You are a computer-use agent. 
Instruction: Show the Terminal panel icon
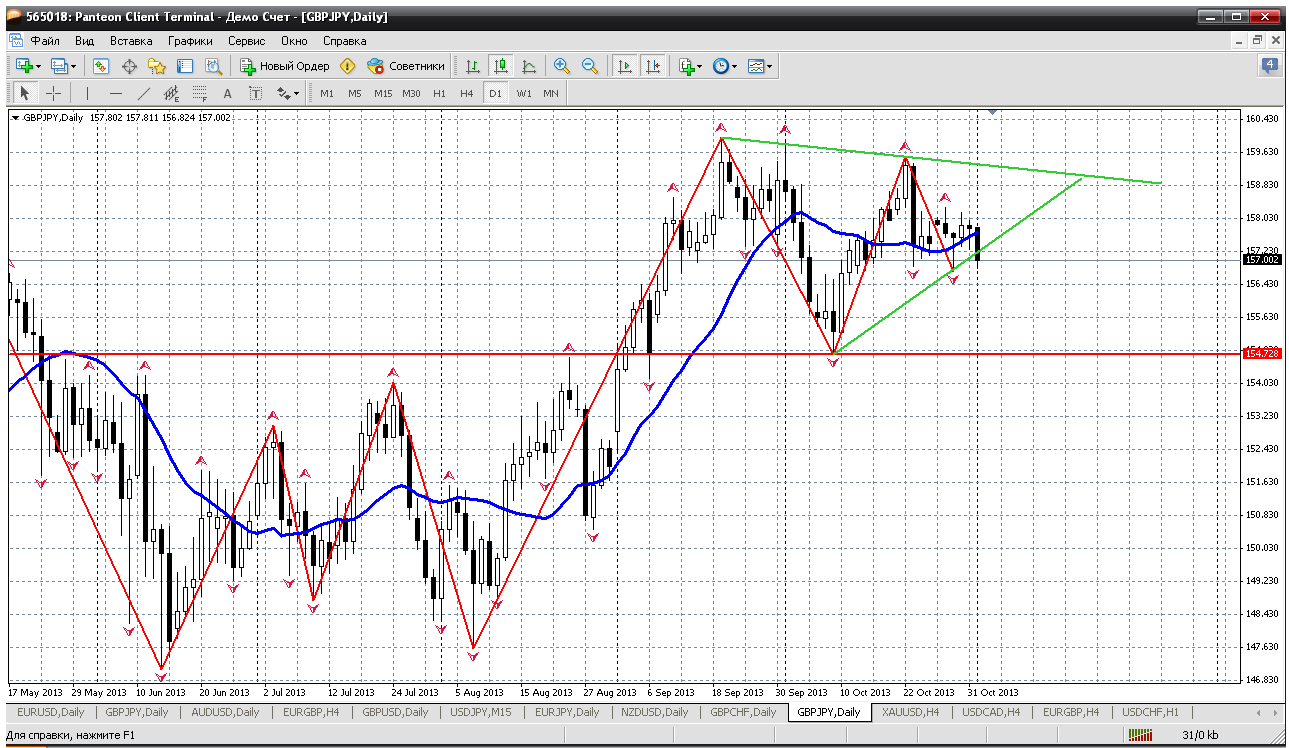(185, 66)
